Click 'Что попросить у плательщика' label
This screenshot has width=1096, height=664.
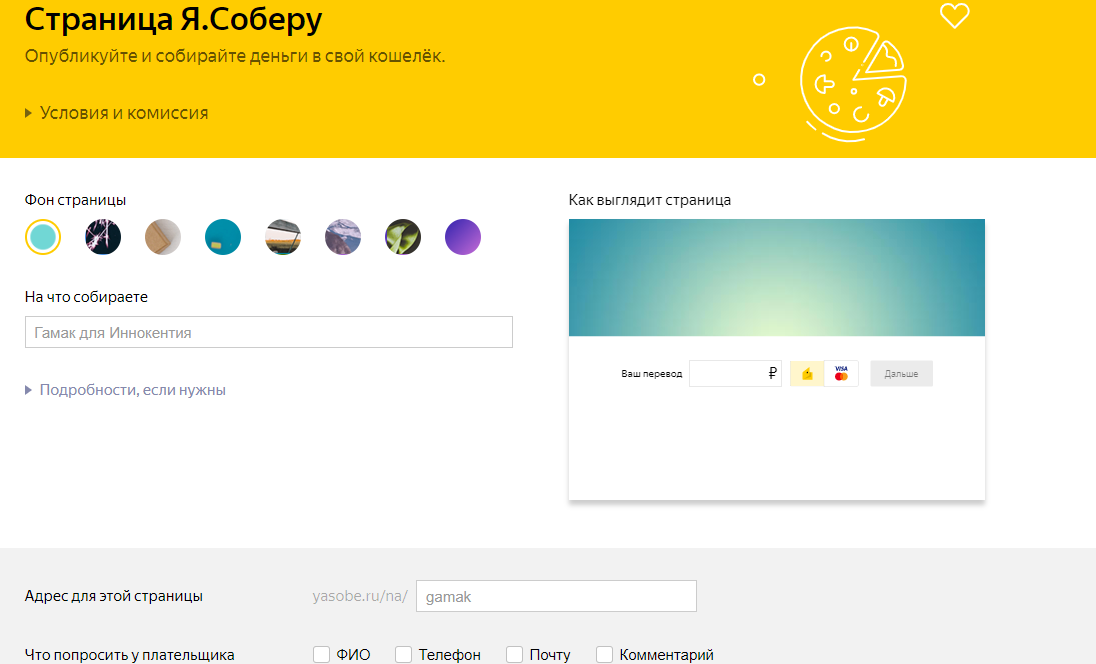pos(129,655)
